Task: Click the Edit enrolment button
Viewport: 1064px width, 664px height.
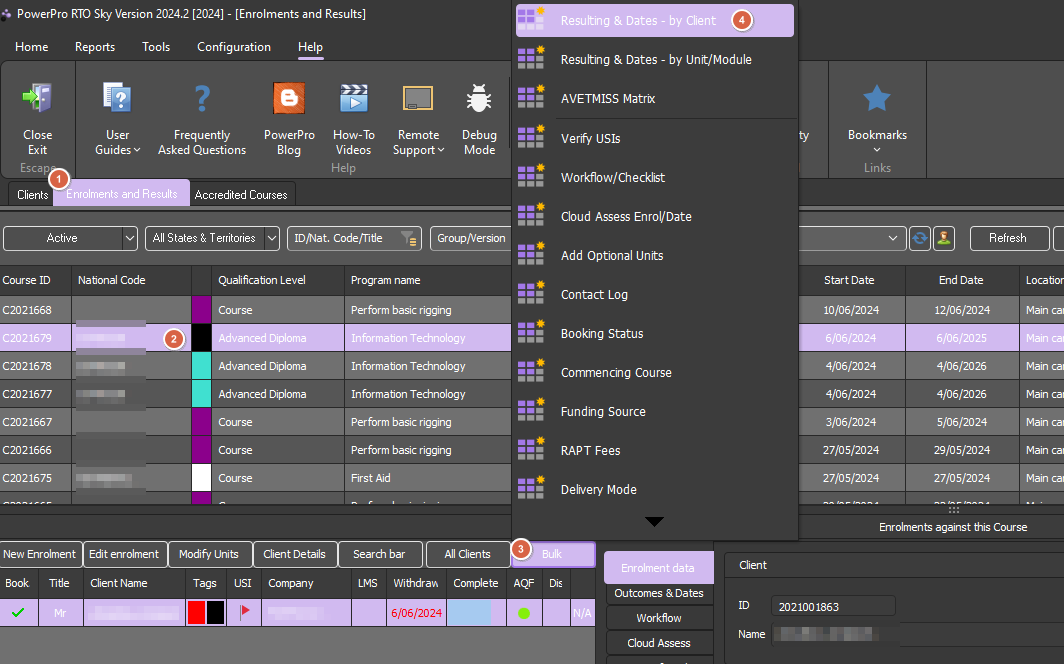Action: pos(124,554)
